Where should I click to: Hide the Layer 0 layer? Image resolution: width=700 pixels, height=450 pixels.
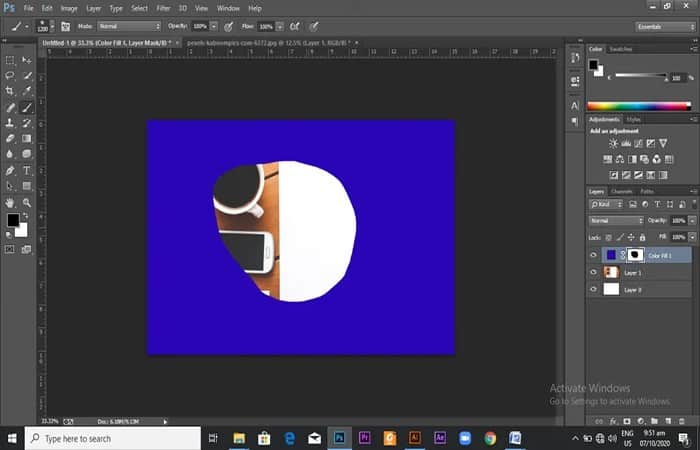(593, 289)
